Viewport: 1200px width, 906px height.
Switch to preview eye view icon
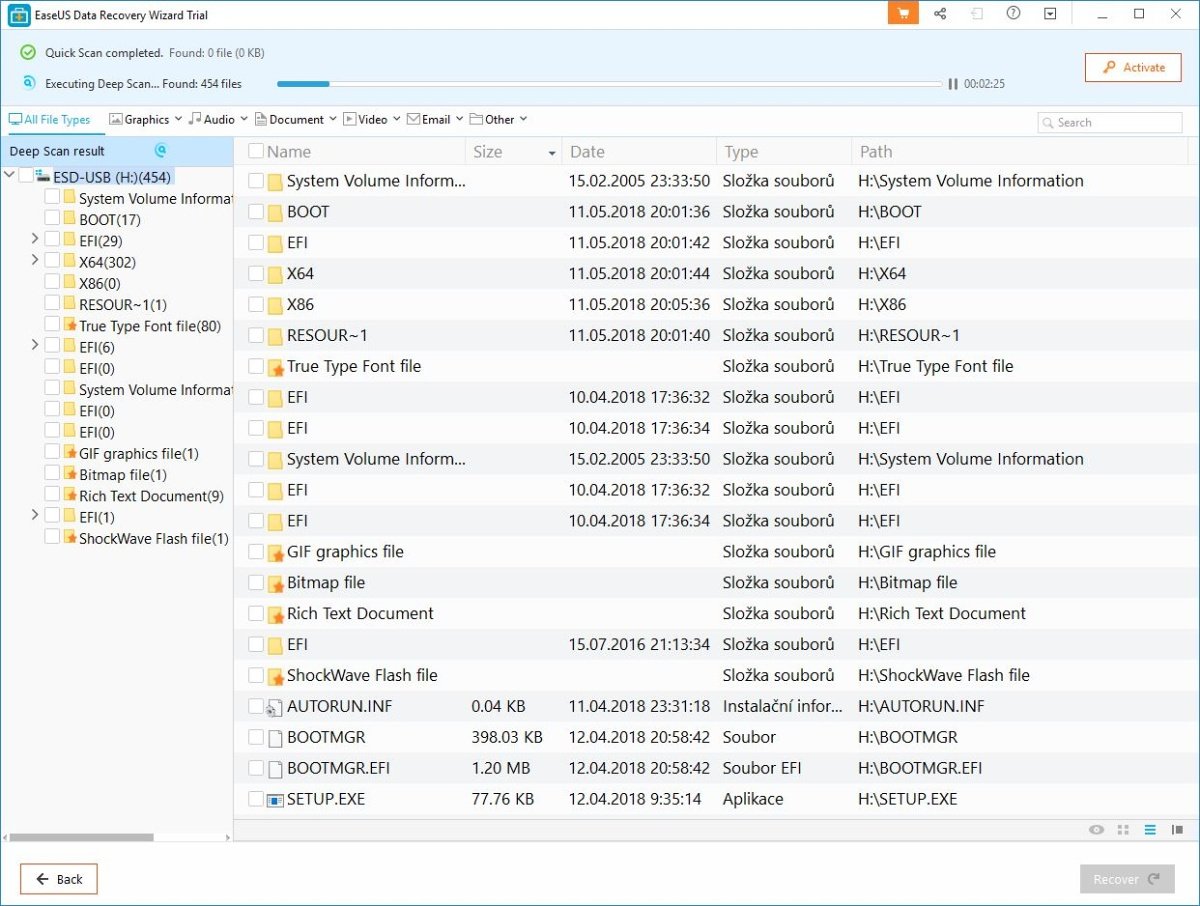pyautogui.click(x=1097, y=830)
